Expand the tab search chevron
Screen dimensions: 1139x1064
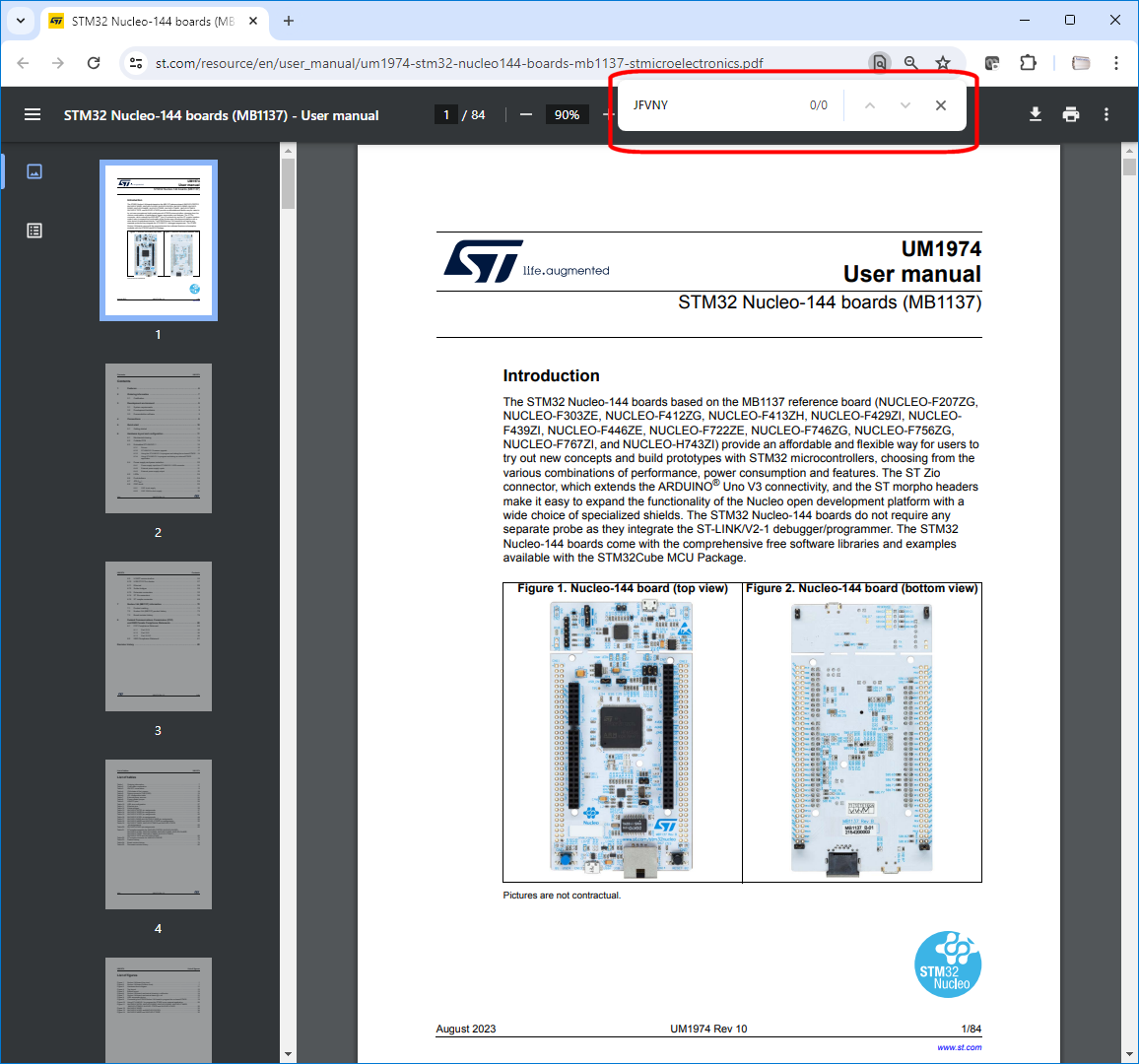20,21
